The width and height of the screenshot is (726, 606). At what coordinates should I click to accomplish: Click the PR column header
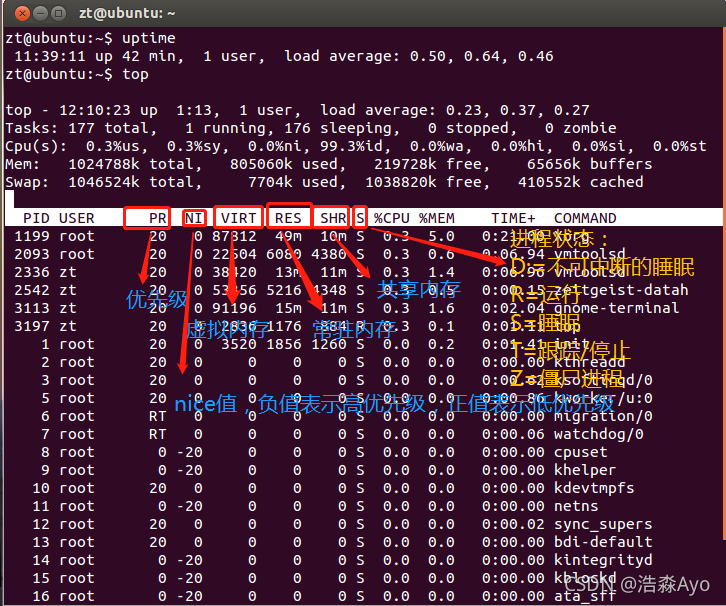coord(157,218)
